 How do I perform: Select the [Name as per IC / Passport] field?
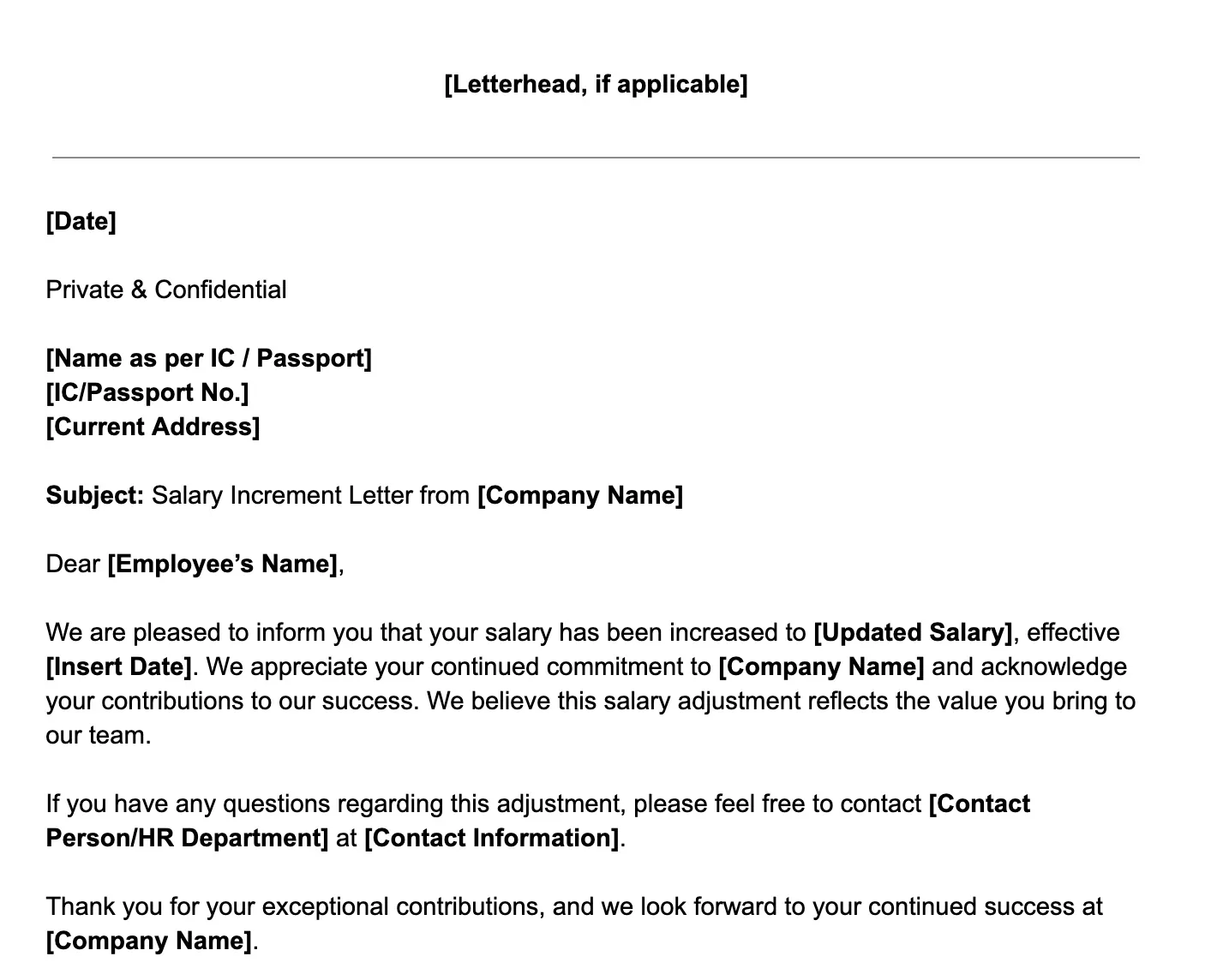[x=209, y=358]
